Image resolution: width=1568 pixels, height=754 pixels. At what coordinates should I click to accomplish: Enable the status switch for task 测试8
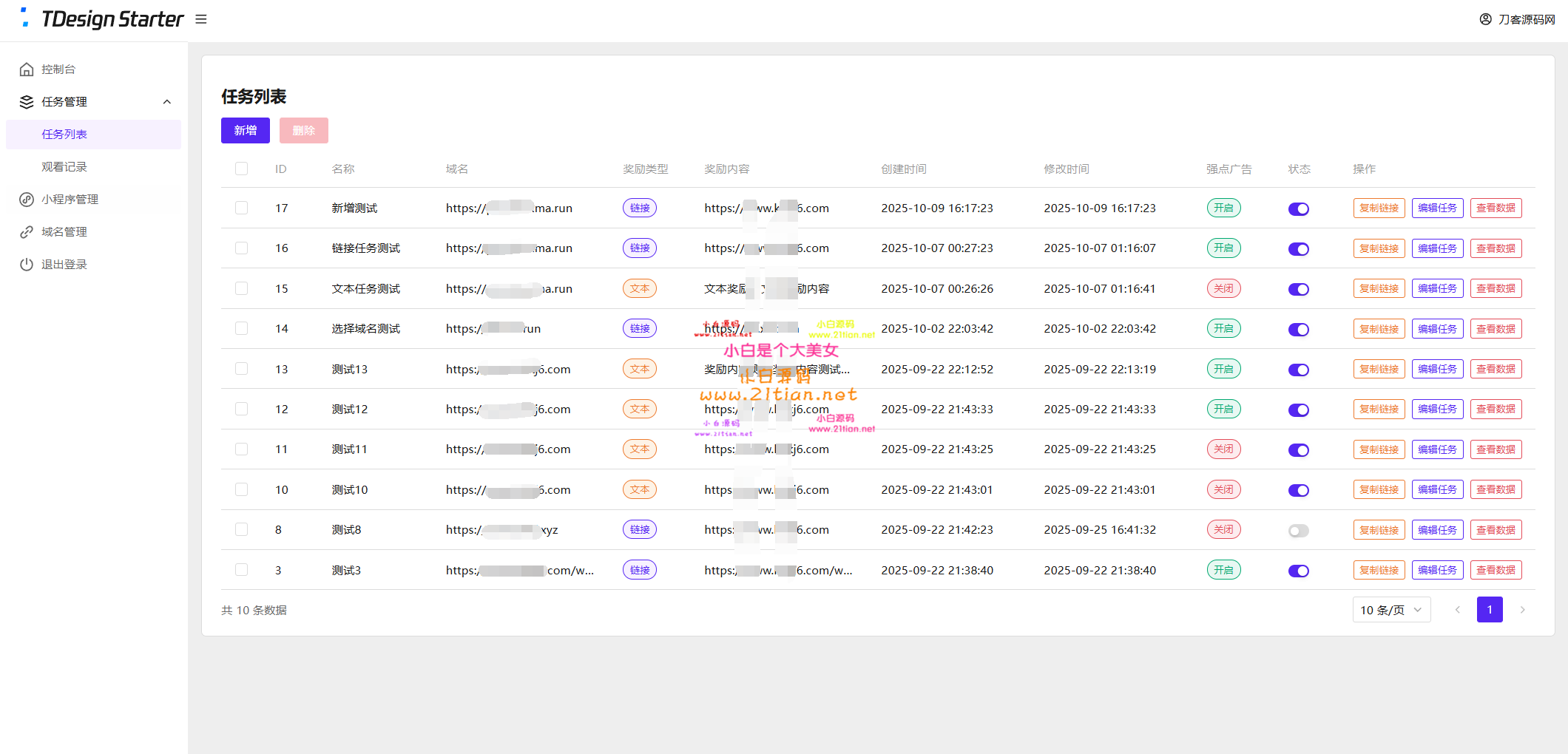point(1298,531)
